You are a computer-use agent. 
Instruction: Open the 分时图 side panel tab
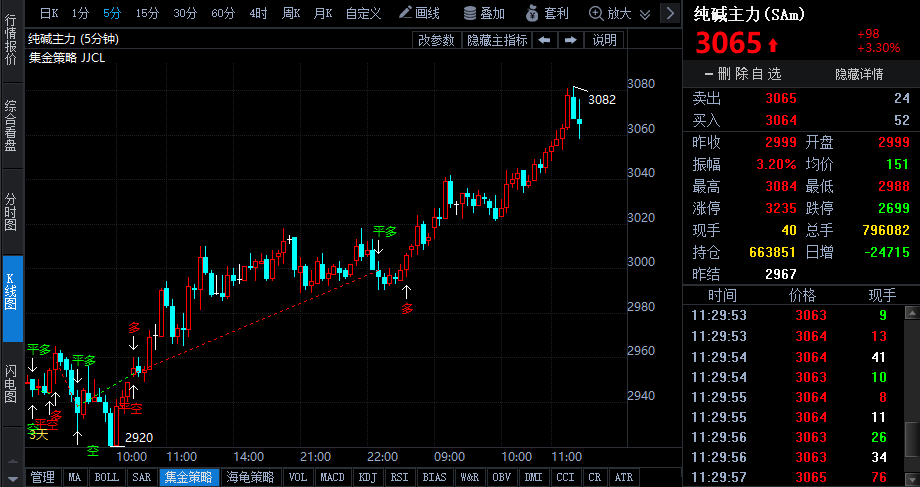(11, 211)
